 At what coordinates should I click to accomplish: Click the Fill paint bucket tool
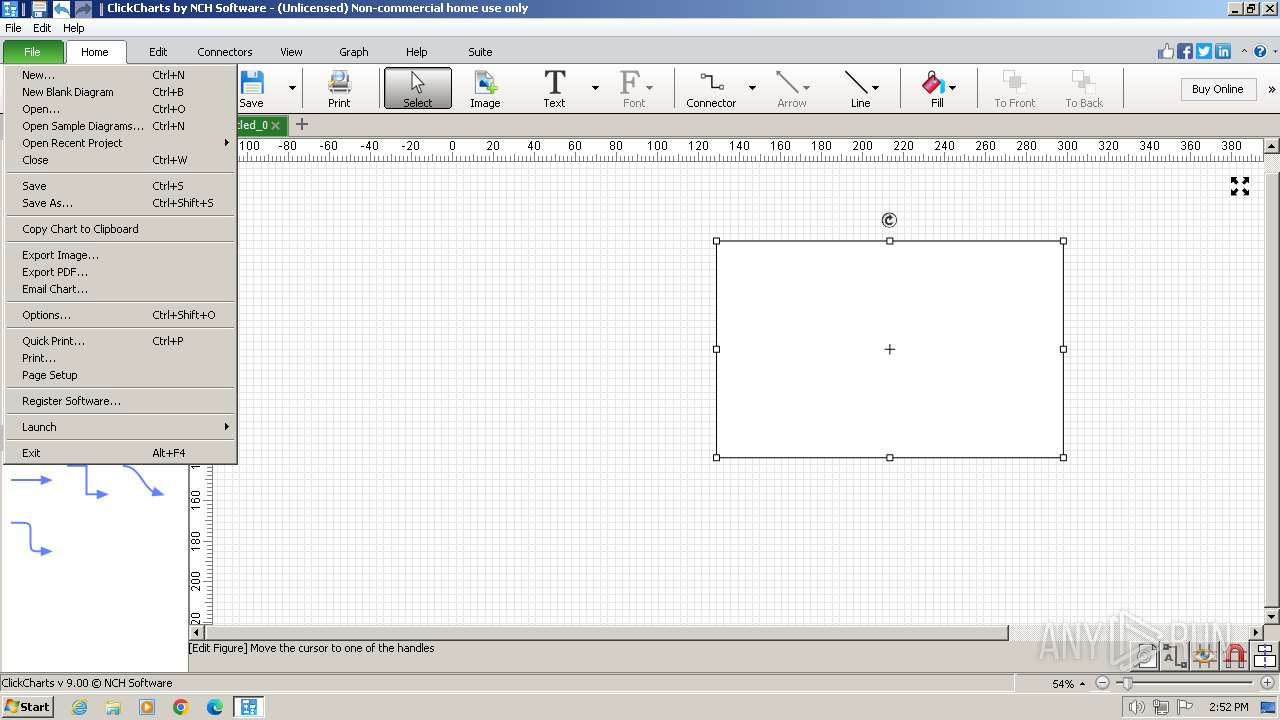(934, 88)
